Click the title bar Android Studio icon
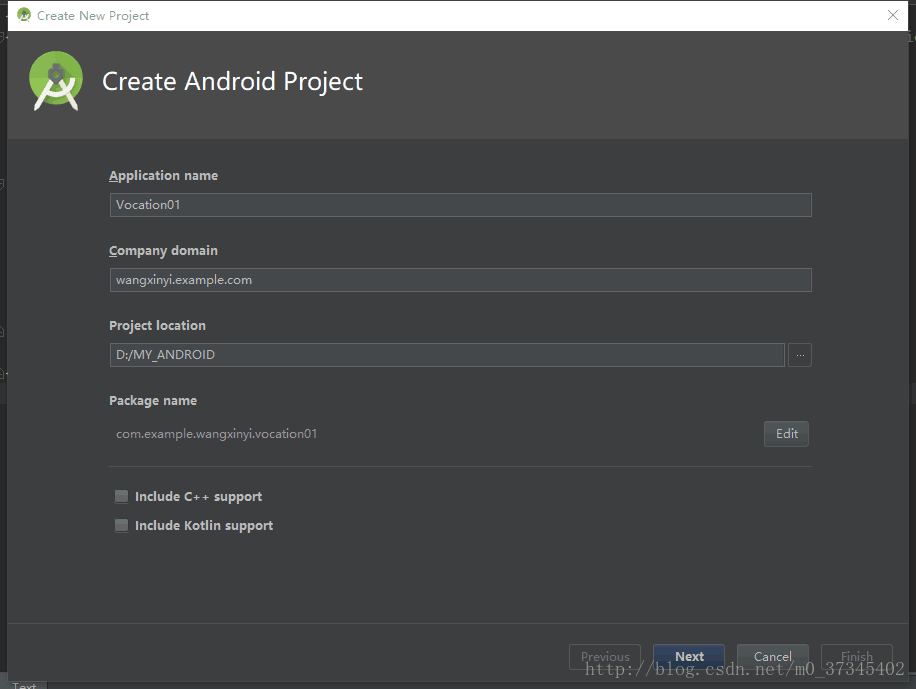The width and height of the screenshot is (916, 689). click(24, 15)
